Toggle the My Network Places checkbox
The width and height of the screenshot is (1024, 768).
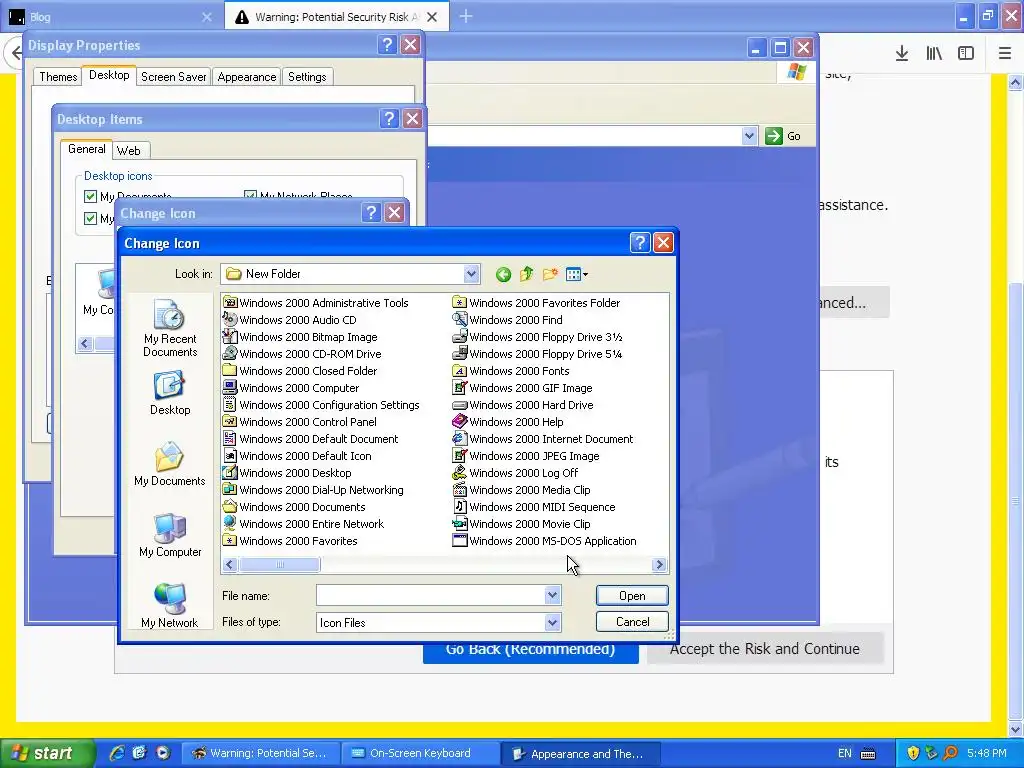(x=249, y=196)
